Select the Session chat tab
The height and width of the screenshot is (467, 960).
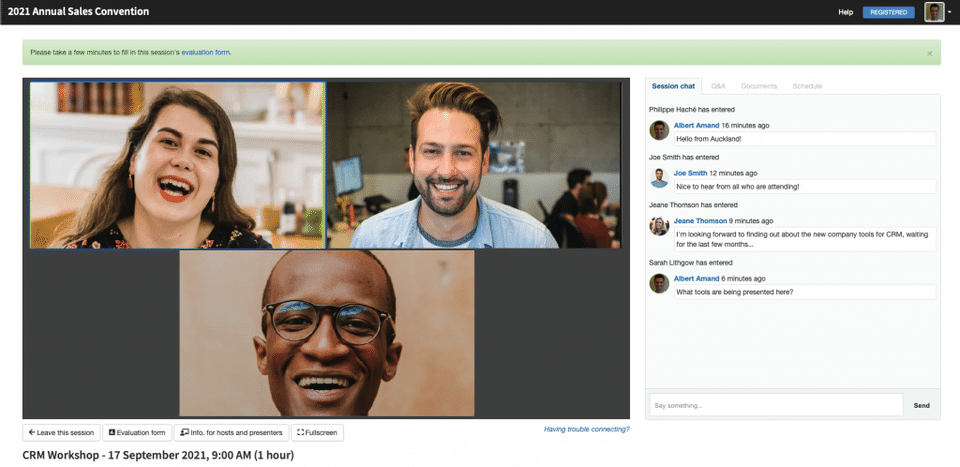point(673,86)
